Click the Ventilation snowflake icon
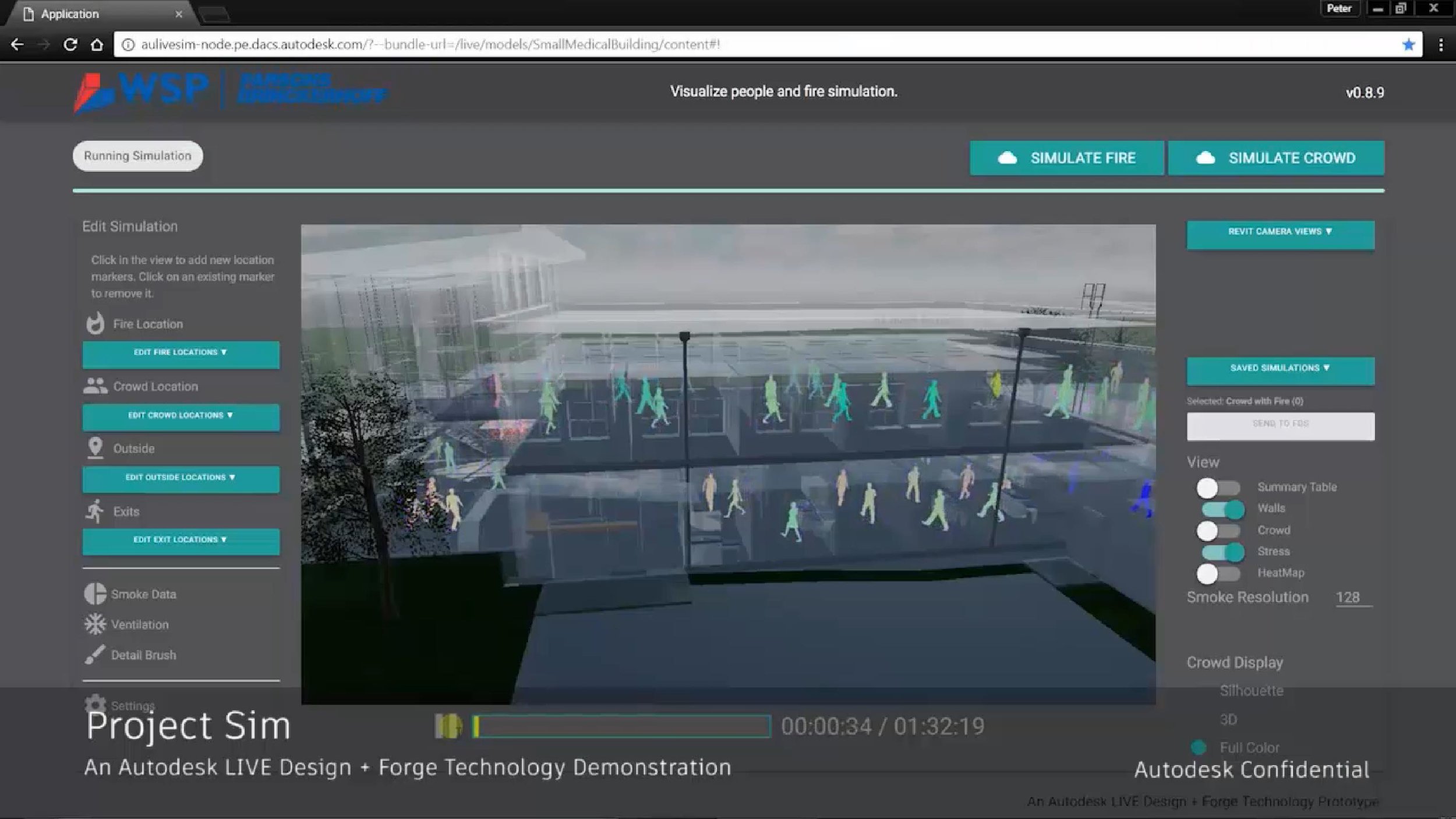The image size is (1456, 819). (x=95, y=624)
